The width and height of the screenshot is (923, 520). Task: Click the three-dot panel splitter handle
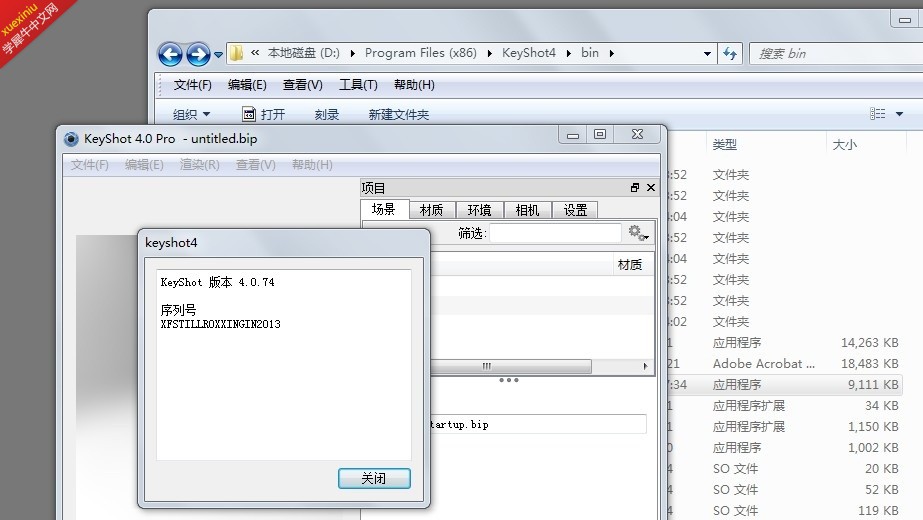click(509, 380)
